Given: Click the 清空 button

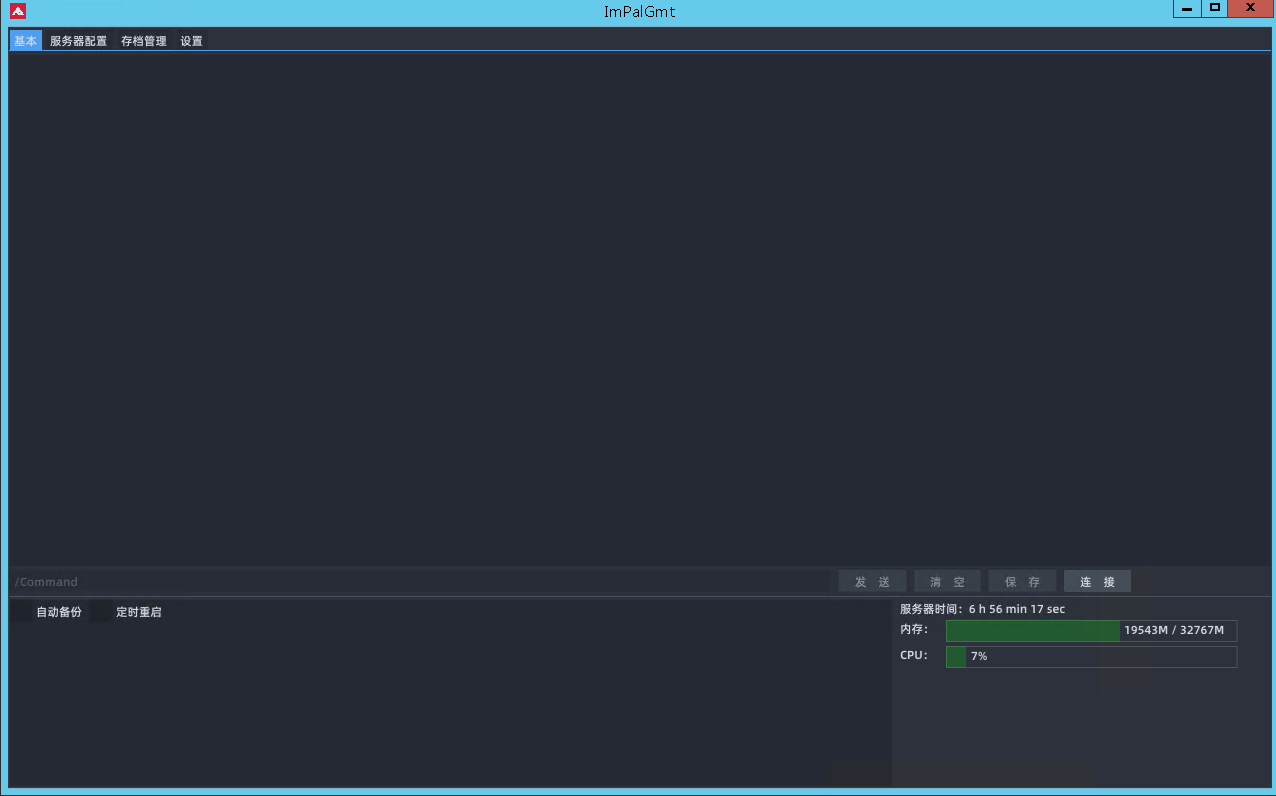Looking at the screenshot, I should point(947,582).
